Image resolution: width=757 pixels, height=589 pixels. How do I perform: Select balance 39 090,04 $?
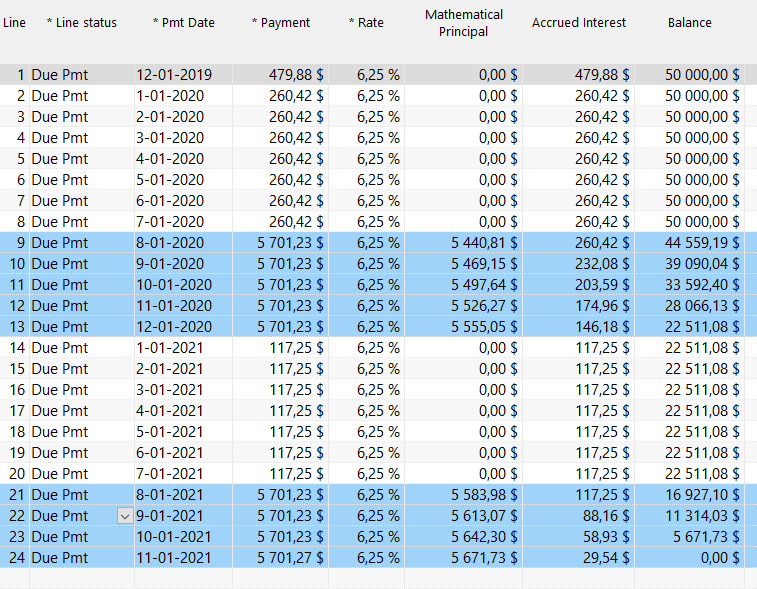pos(689,264)
